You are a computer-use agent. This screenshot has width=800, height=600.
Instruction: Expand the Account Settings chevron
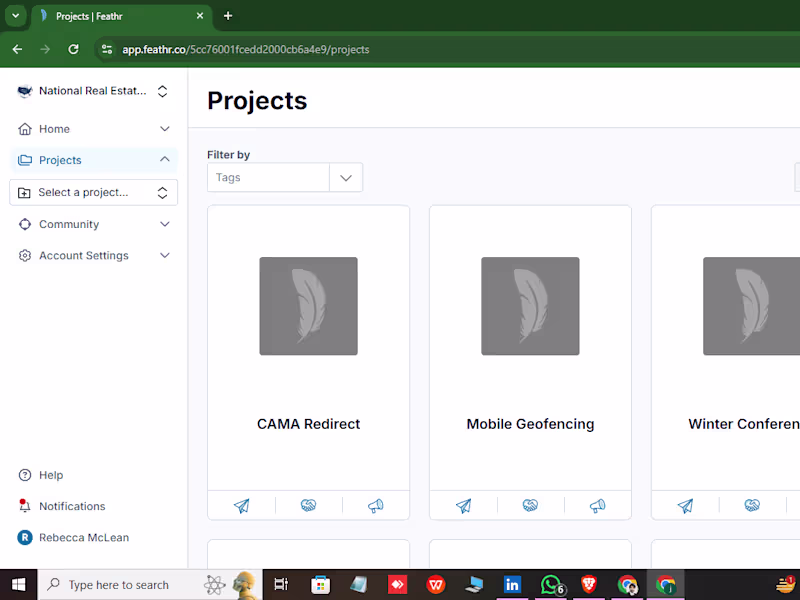(x=165, y=256)
